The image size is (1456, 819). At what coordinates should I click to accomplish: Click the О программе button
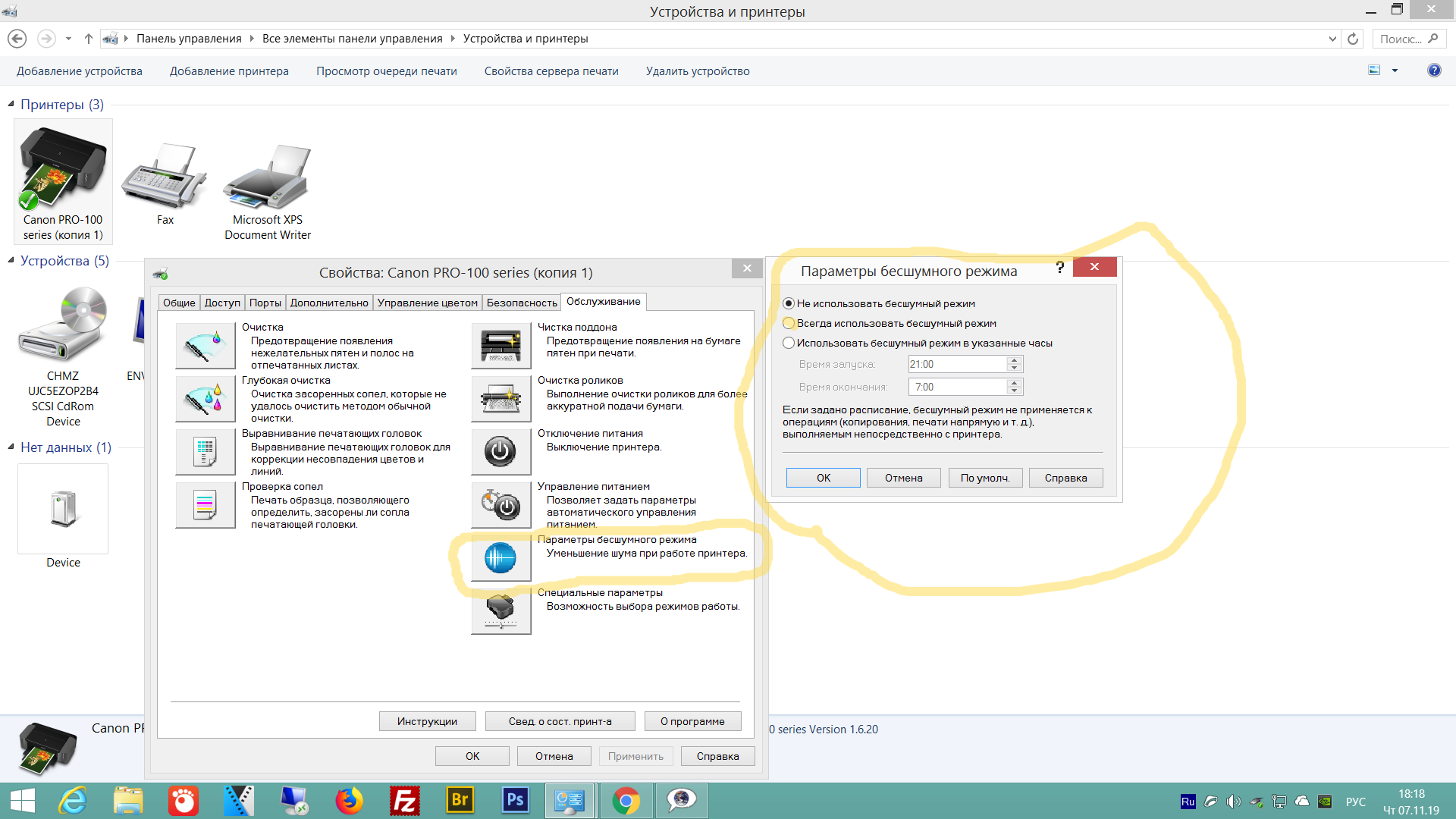pos(692,721)
